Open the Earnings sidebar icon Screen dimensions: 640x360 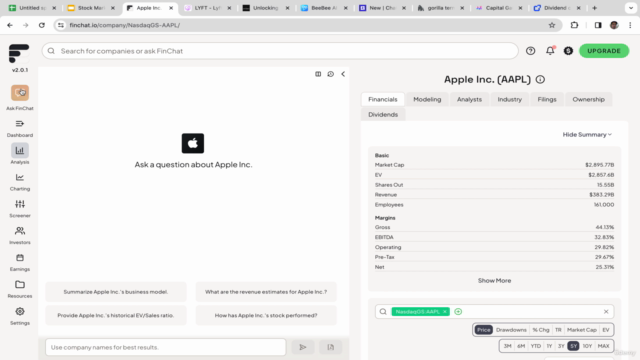click(x=20, y=258)
